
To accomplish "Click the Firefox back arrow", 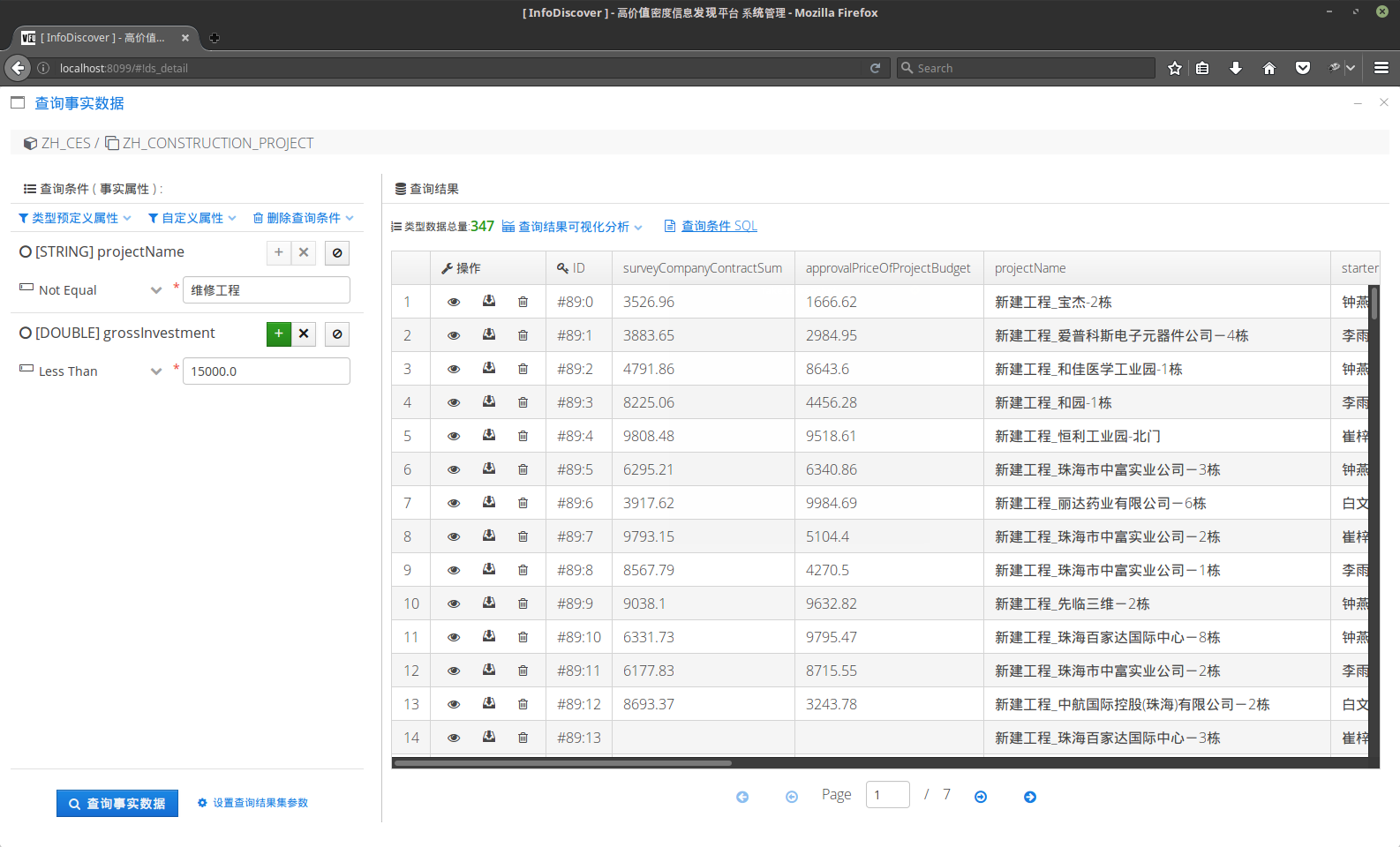I will pyautogui.click(x=18, y=68).
